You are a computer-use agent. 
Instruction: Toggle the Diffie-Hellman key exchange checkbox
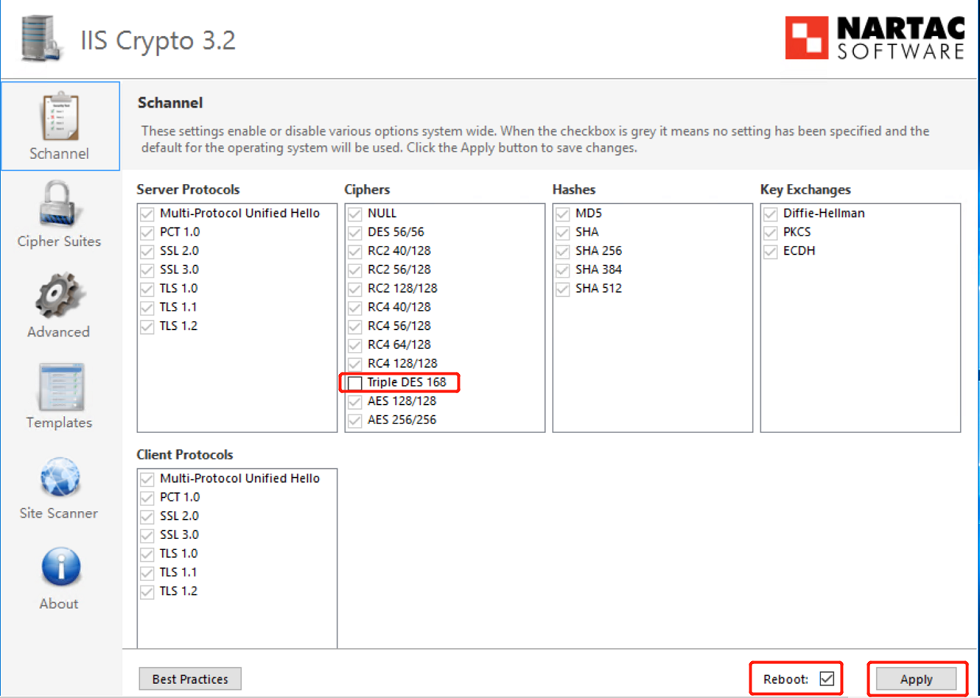click(x=770, y=214)
